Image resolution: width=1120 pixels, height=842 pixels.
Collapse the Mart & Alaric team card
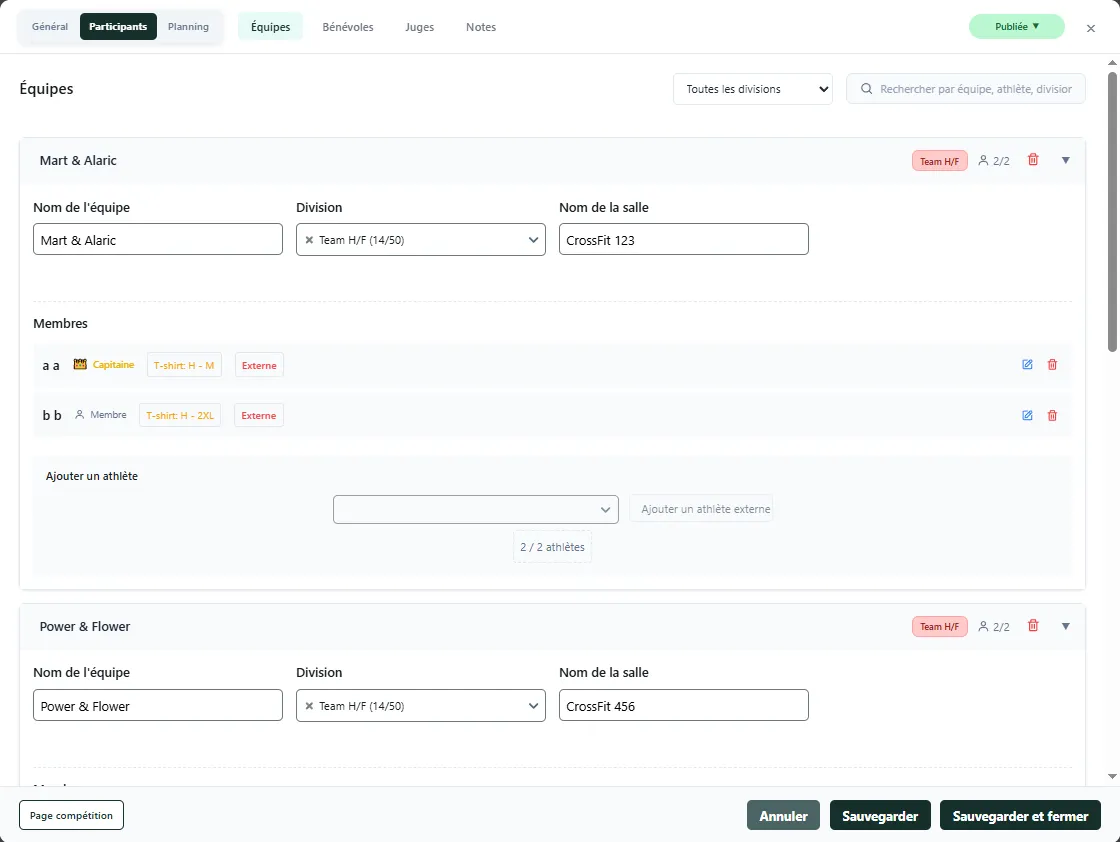(x=1065, y=160)
